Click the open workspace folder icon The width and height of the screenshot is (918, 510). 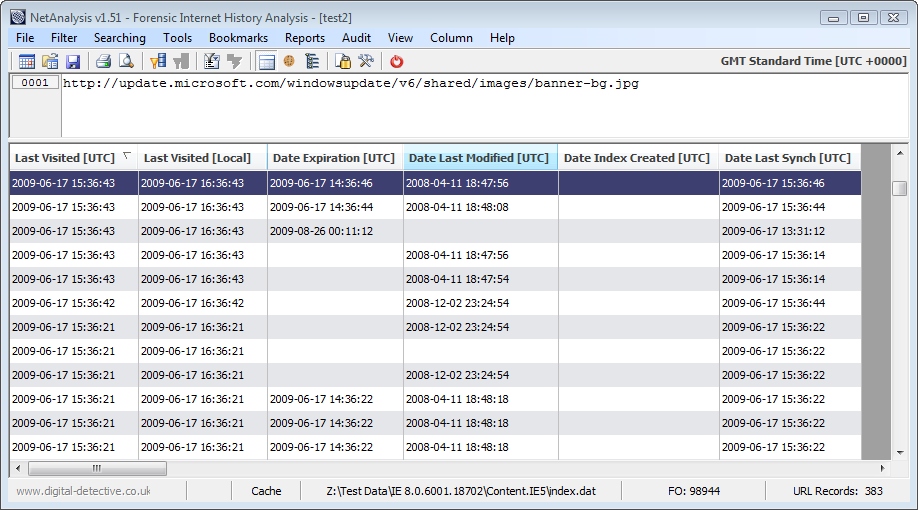point(50,61)
